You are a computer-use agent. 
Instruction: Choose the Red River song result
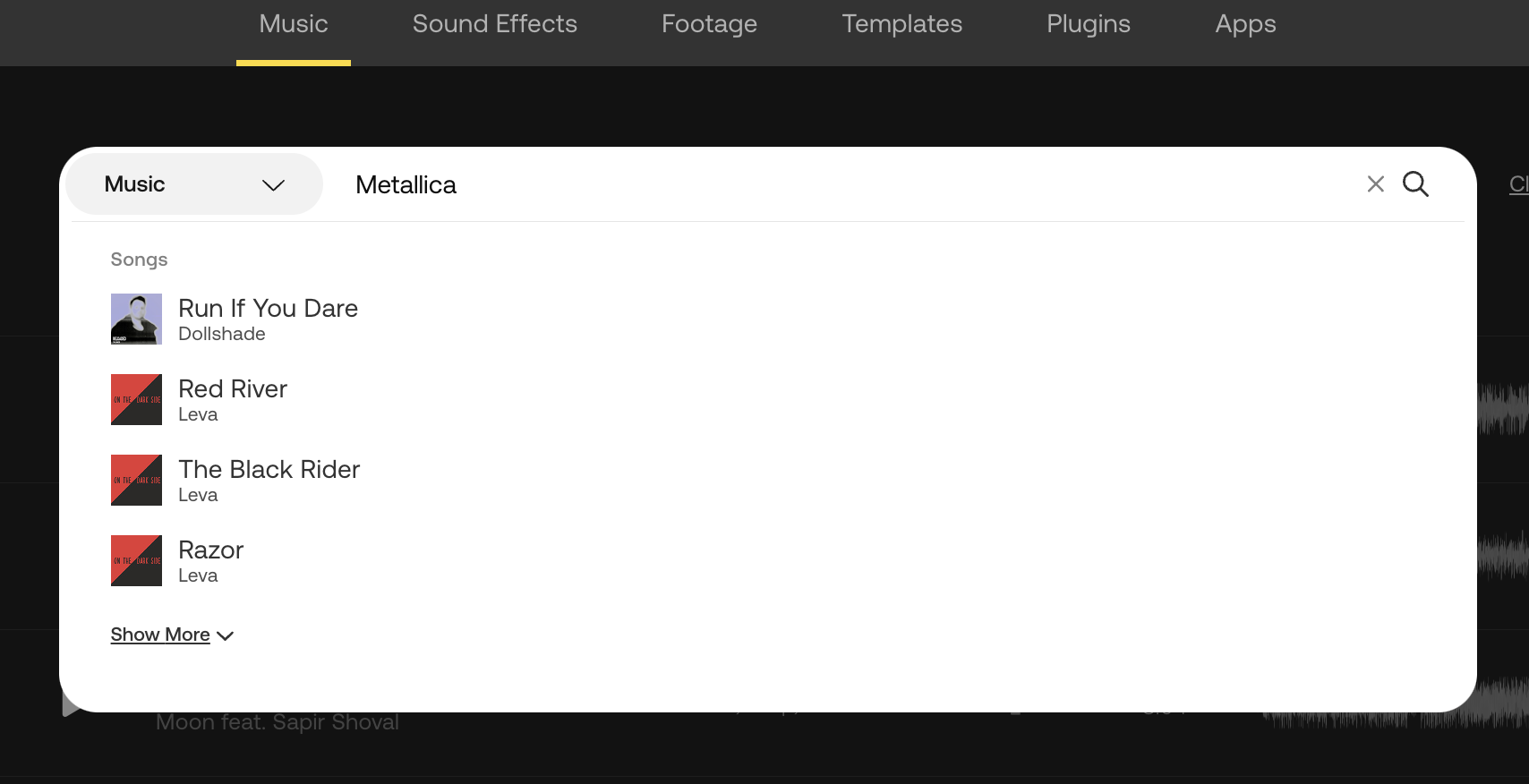pyautogui.click(x=233, y=388)
